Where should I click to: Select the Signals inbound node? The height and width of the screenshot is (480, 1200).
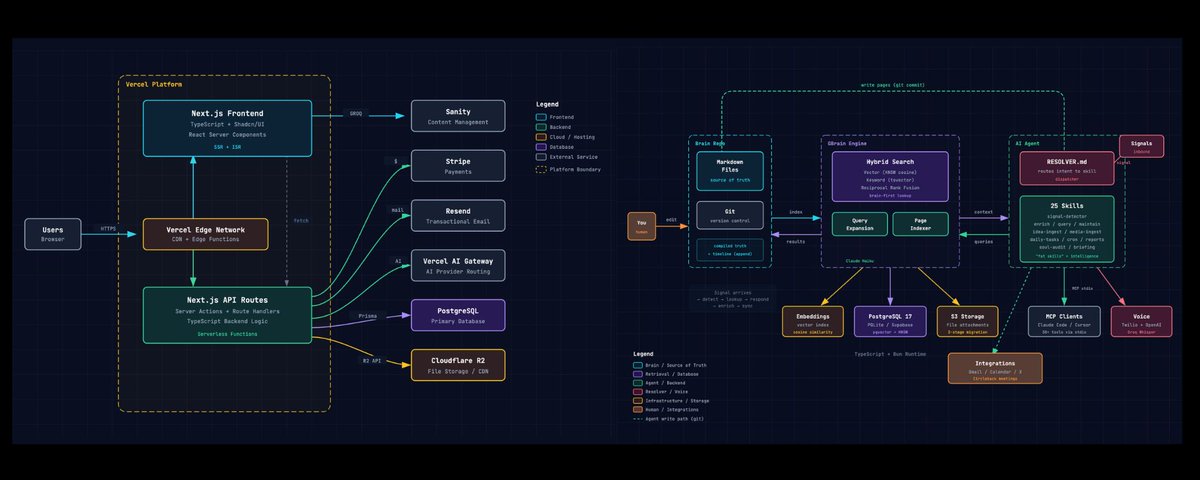(x=1141, y=146)
